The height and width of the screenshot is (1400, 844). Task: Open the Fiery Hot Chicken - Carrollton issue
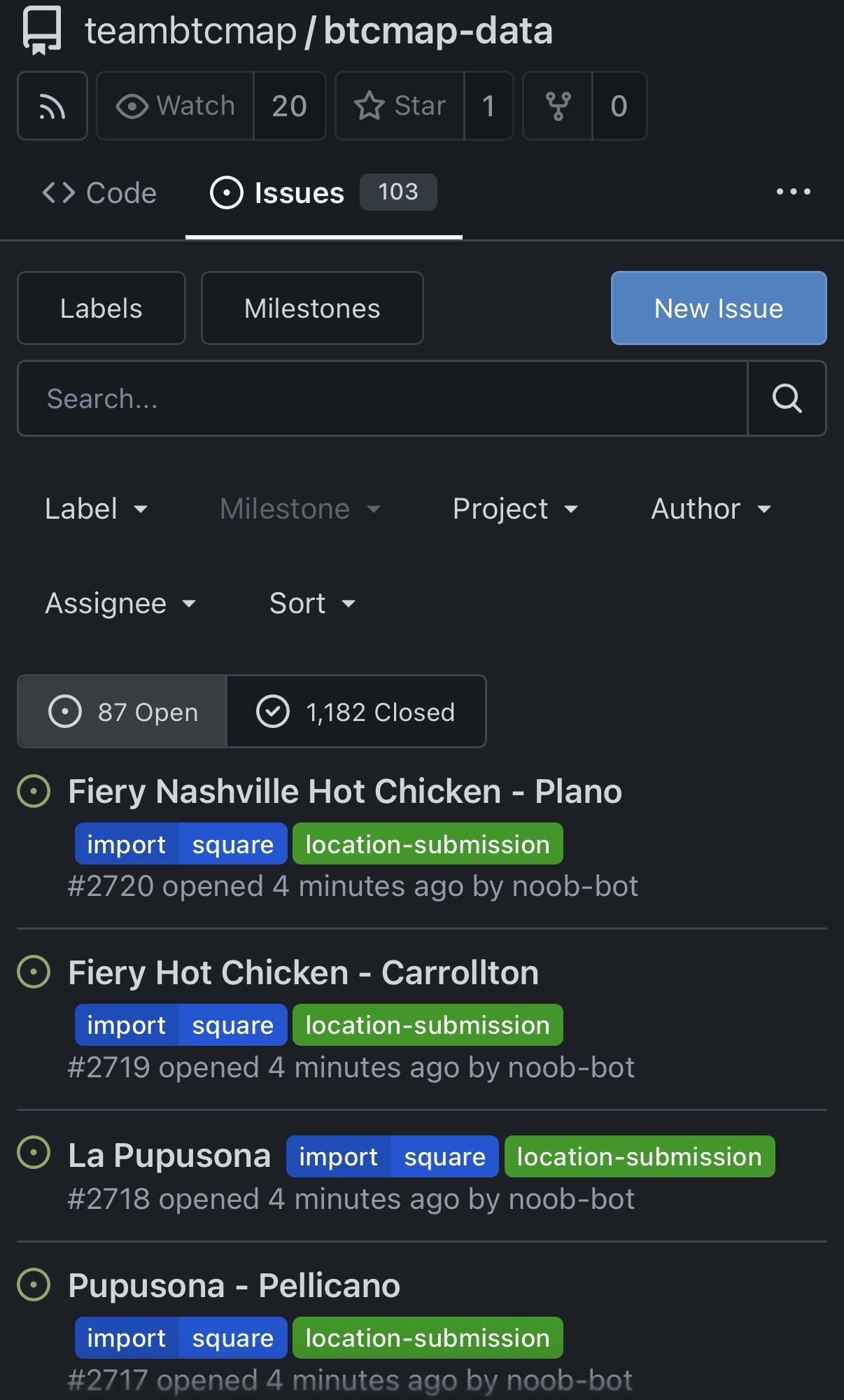[x=303, y=973]
